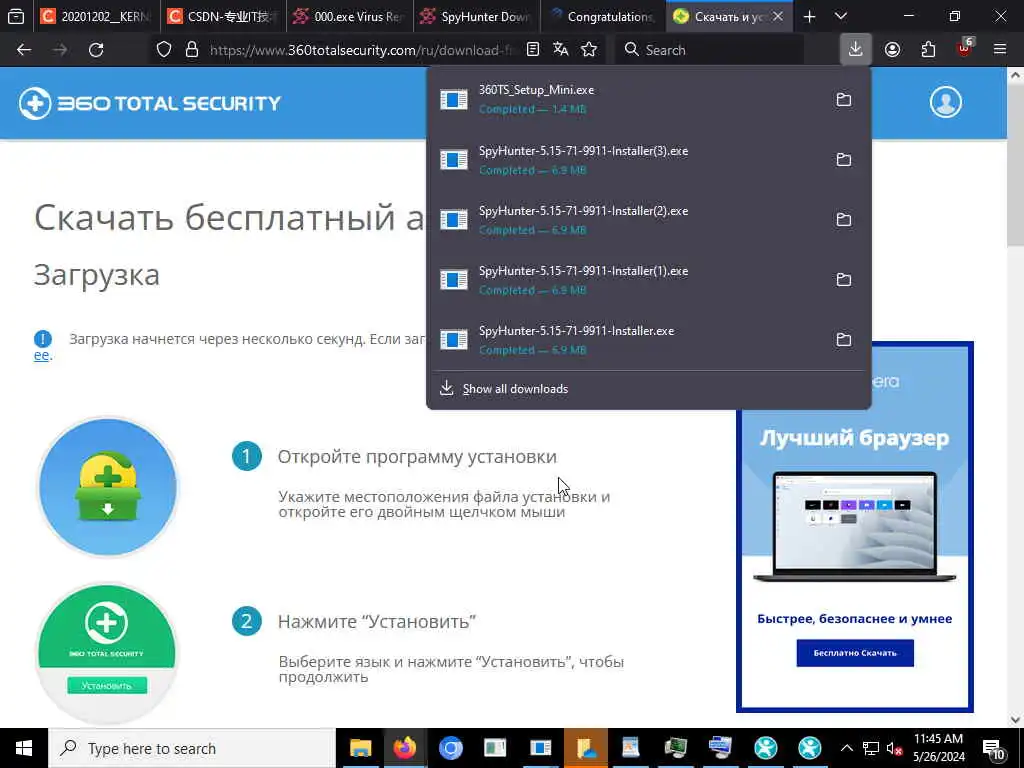Switch to the 20201202__KERN tab
This screenshot has height=768, width=1024.
[96, 16]
